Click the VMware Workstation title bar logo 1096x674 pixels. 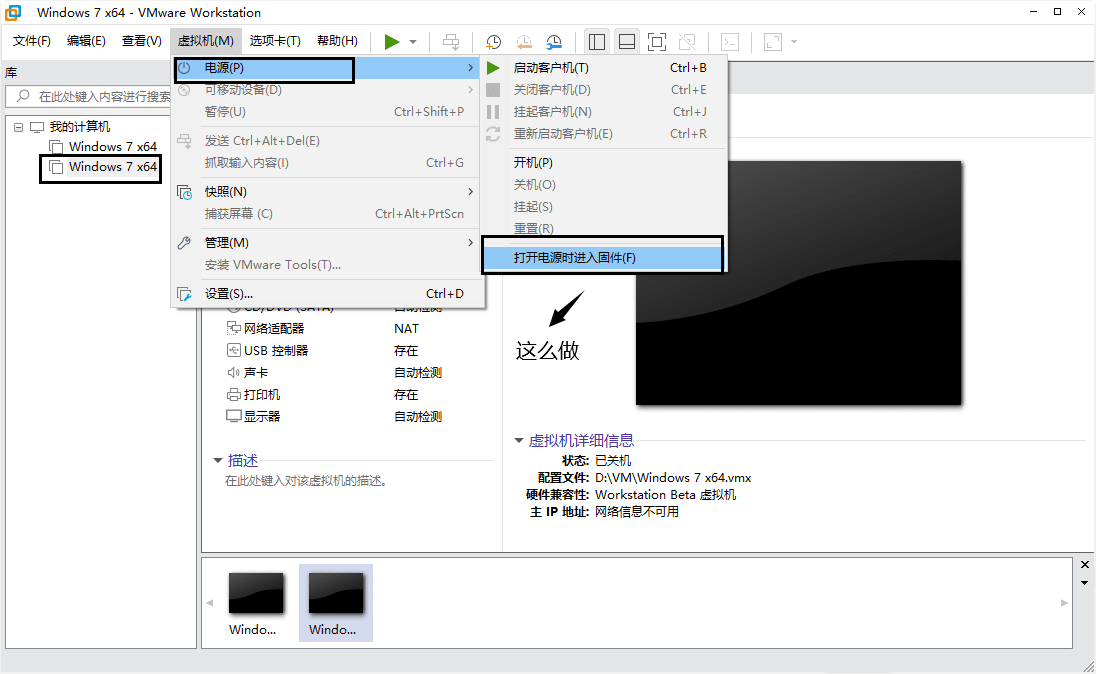click(13, 13)
